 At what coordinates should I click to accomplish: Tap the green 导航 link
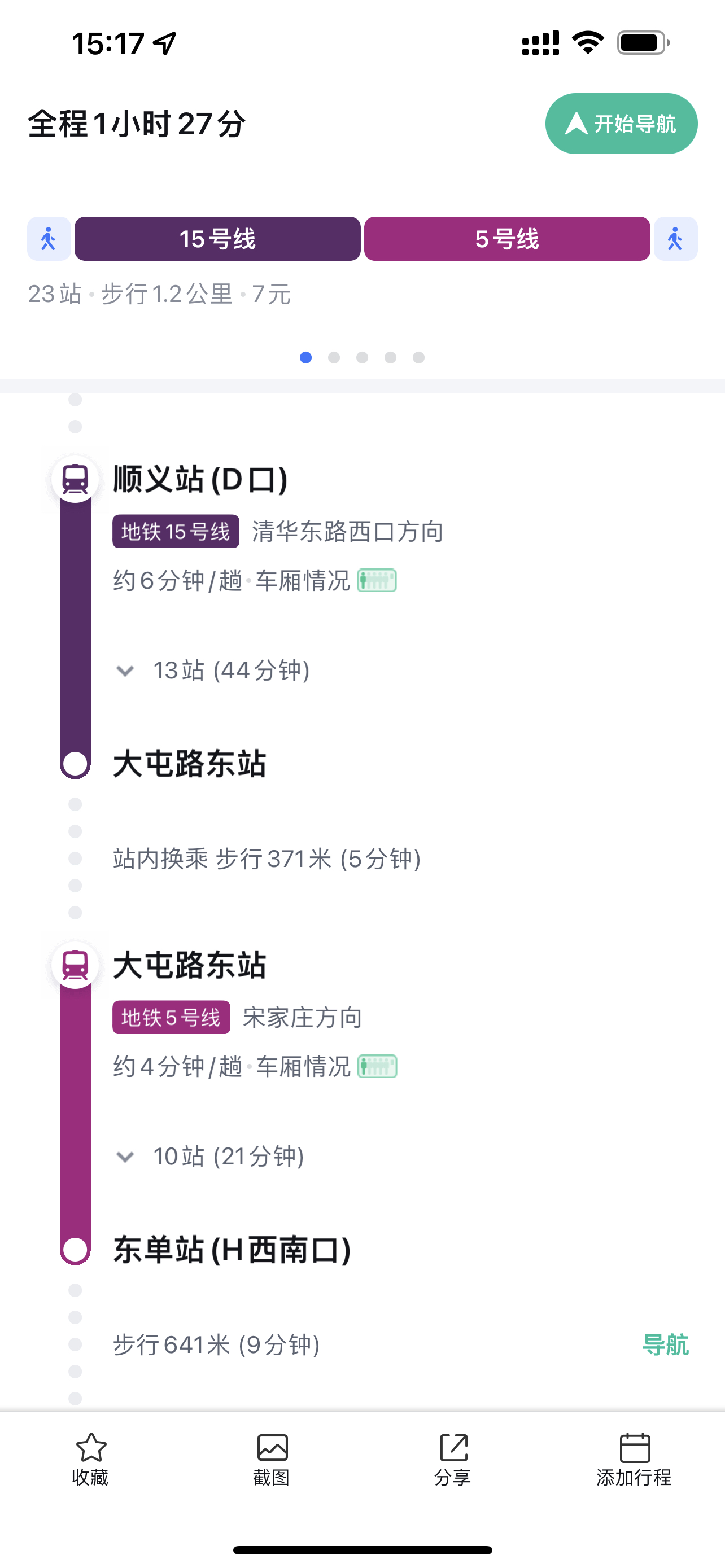tap(665, 1344)
